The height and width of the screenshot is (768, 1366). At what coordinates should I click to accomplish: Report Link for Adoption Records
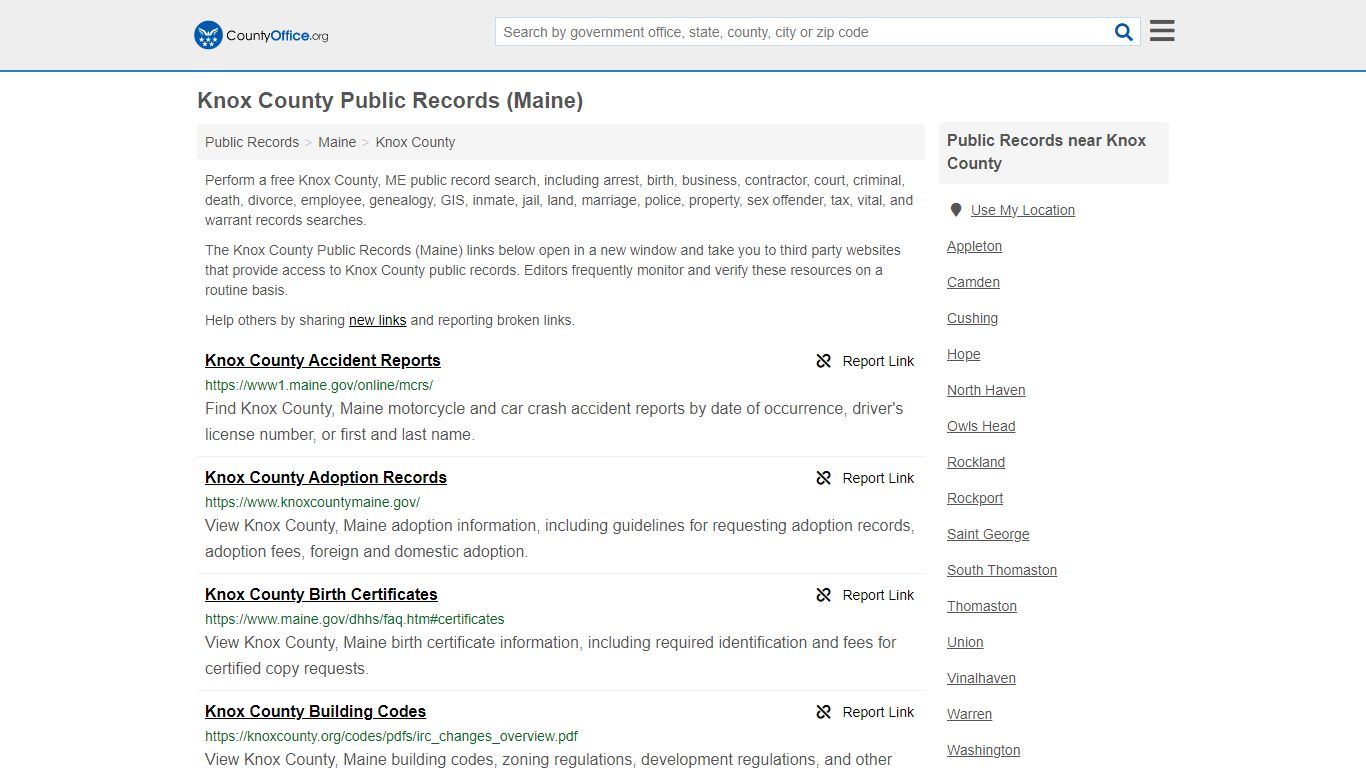click(878, 478)
